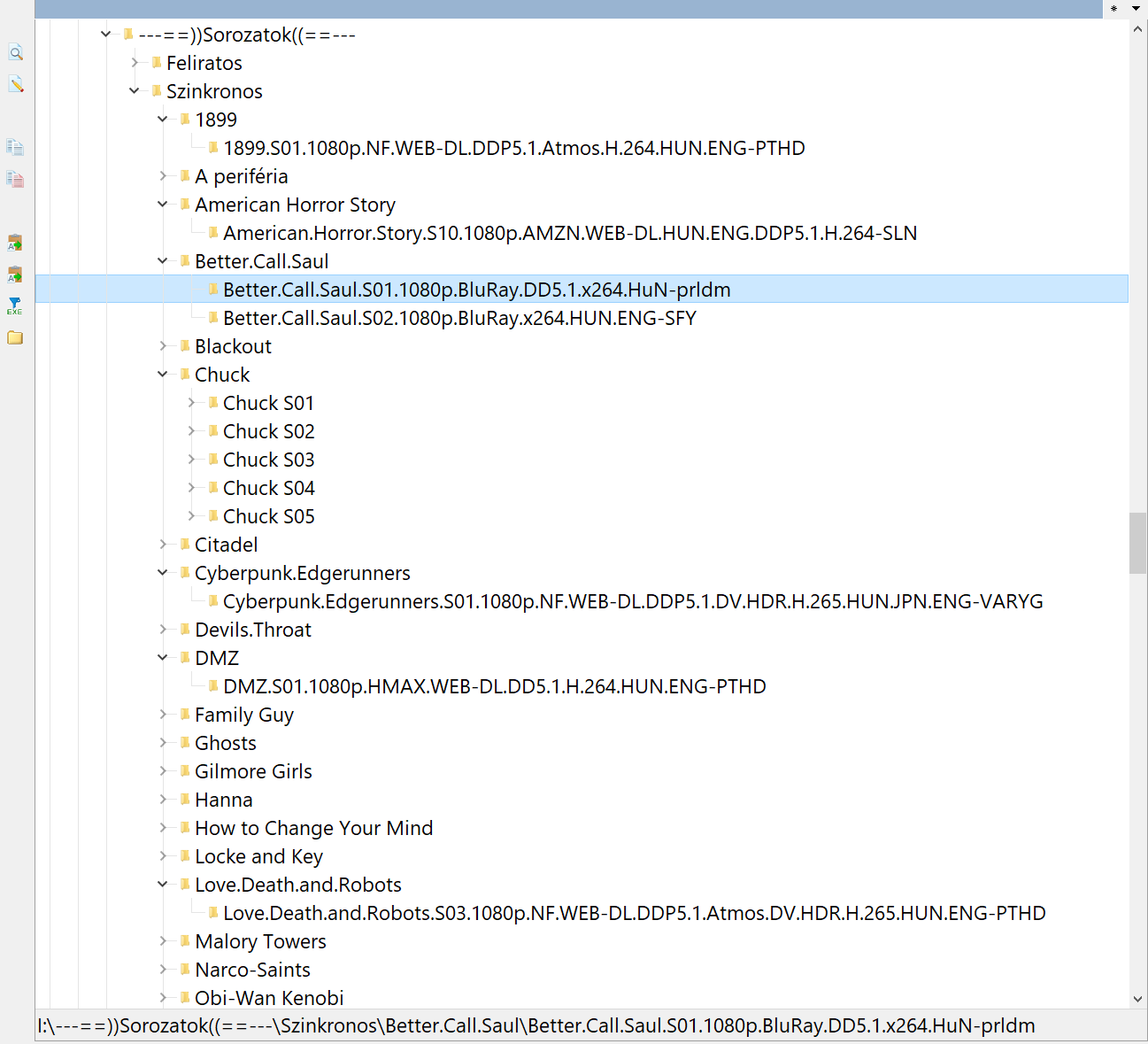Collapse the Cyberpunk.Edgerunners parent folder
The width and height of the screenshot is (1148, 1044).
click(163, 572)
